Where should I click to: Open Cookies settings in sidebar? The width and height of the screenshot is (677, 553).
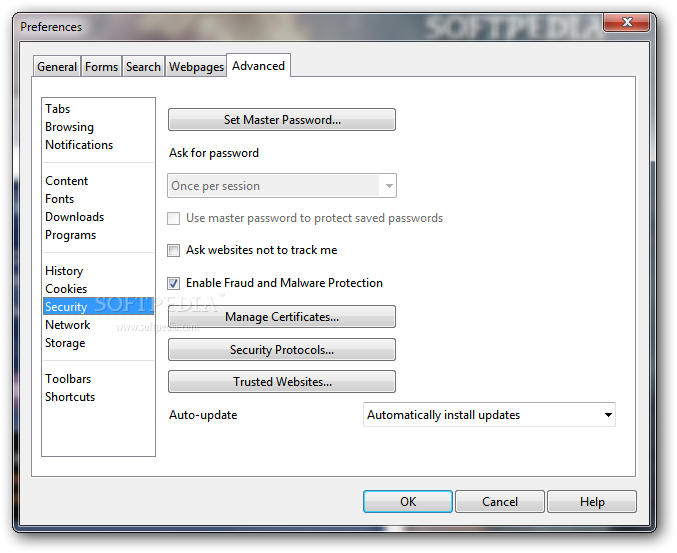coord(98,289)
